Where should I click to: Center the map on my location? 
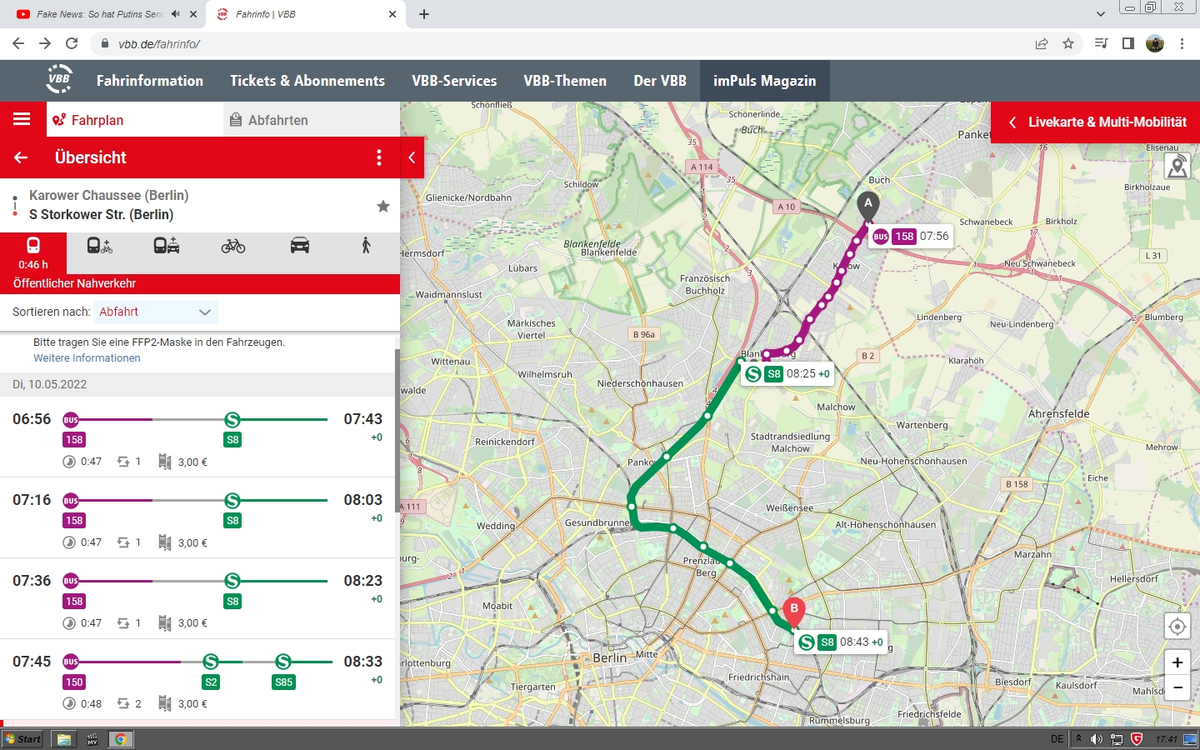[x=1178, y=627]
